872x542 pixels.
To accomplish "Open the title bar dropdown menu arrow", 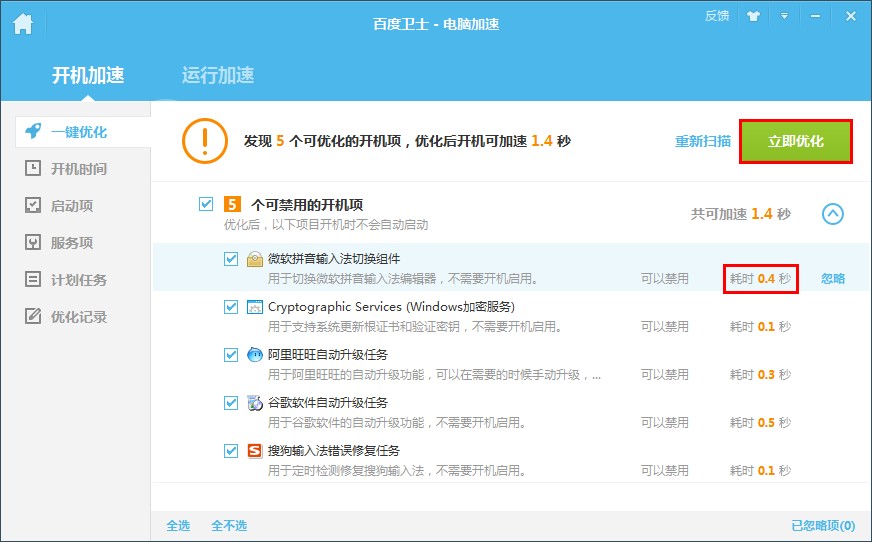I will click(784, 16).
